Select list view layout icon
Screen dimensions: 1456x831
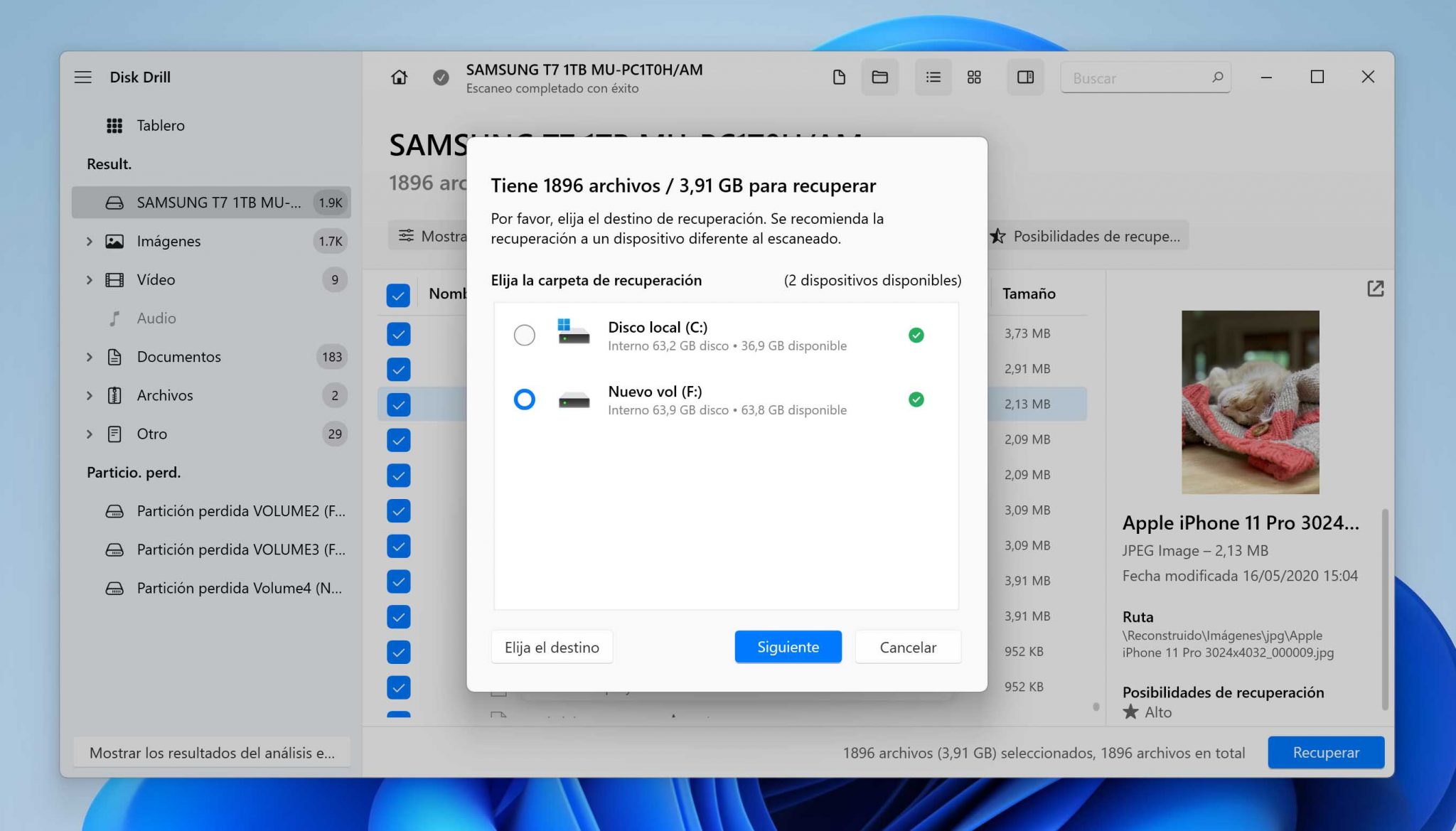933,77
